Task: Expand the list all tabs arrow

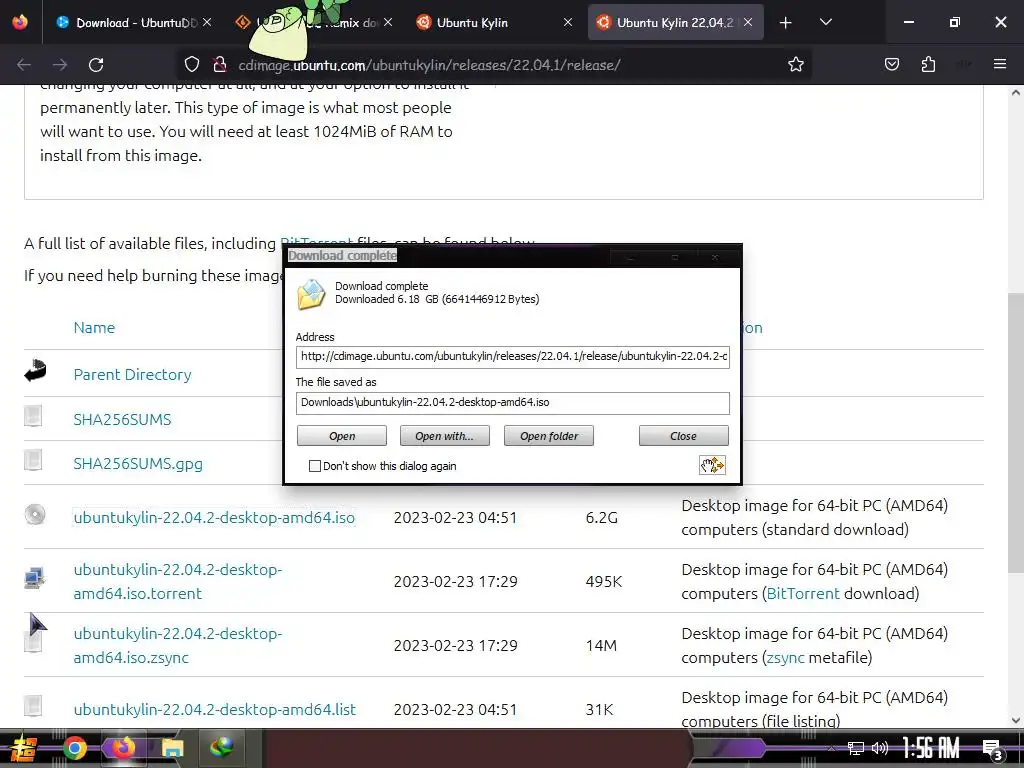Action: [x=825, y=22]
